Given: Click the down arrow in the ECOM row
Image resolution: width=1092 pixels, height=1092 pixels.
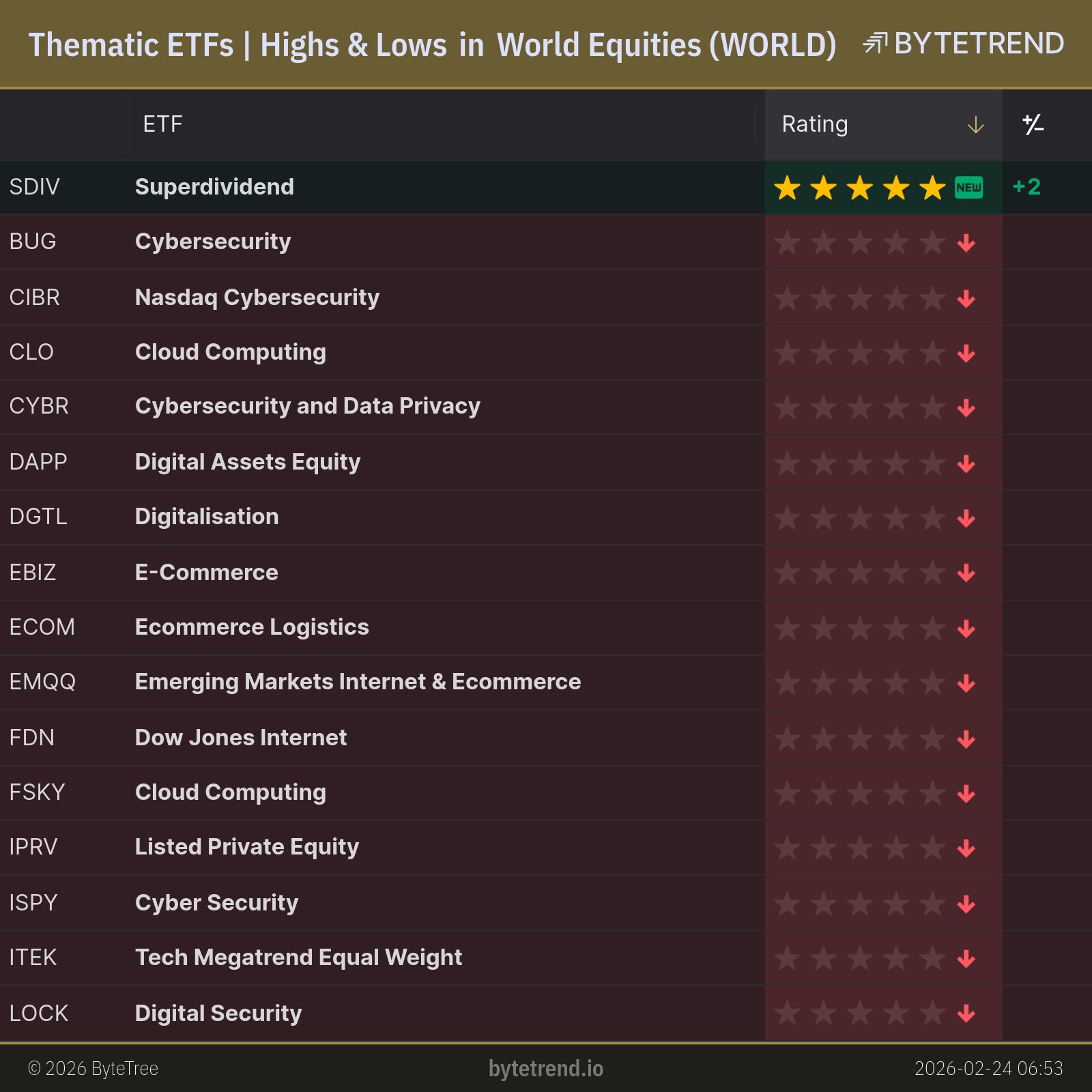Looking at the screenshot, I should [966, 629].
